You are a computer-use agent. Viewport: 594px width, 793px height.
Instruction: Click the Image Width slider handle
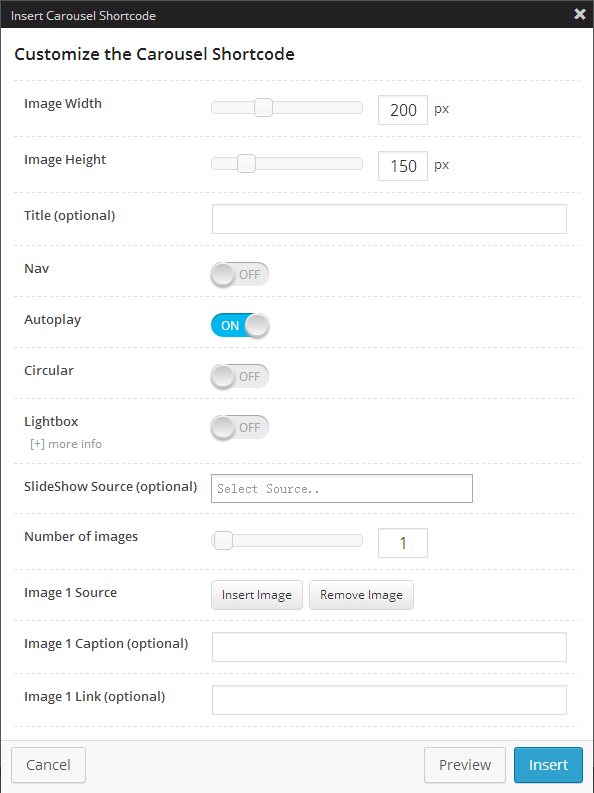pyautogui.click(x=263, y=108)
